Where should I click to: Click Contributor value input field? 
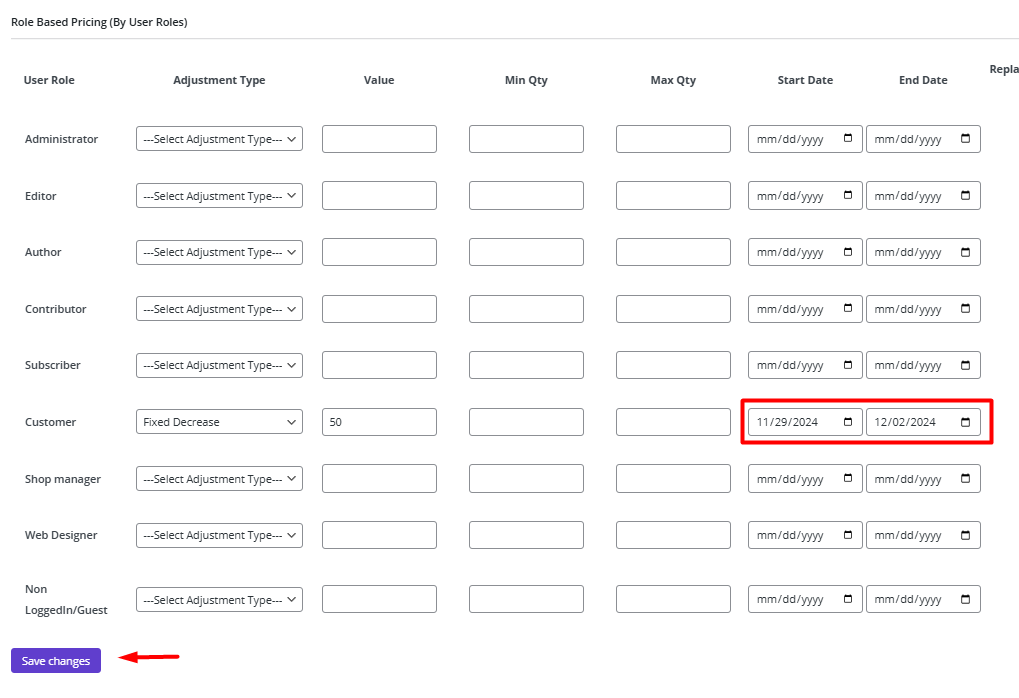379,309
